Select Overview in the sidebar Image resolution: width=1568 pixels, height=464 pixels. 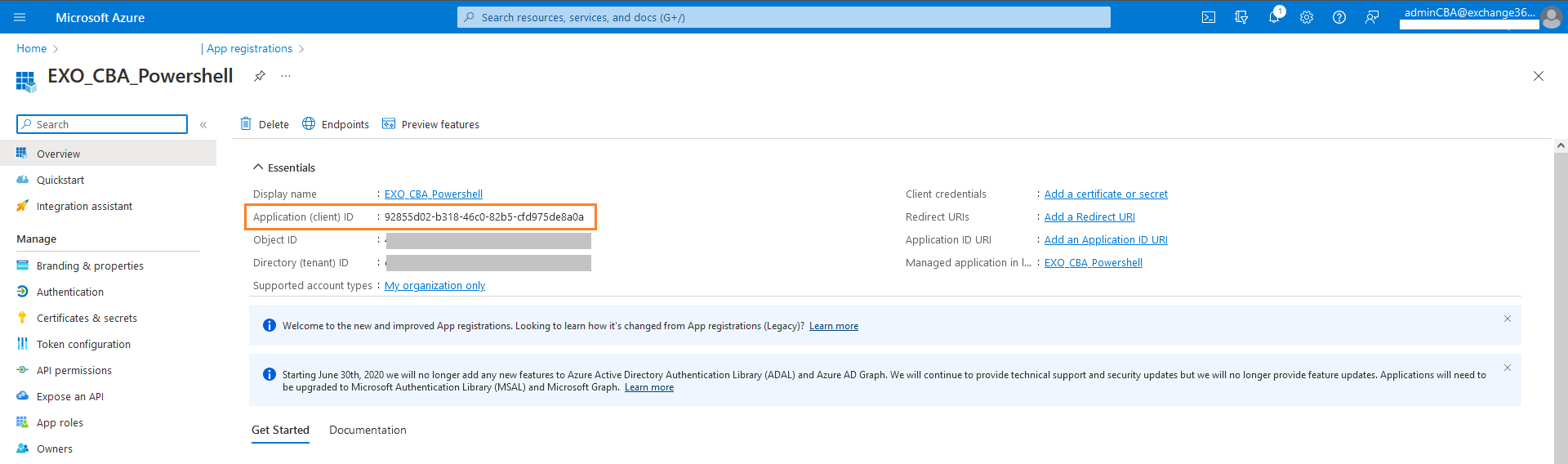pyautogui.click(x=108, y=154)
